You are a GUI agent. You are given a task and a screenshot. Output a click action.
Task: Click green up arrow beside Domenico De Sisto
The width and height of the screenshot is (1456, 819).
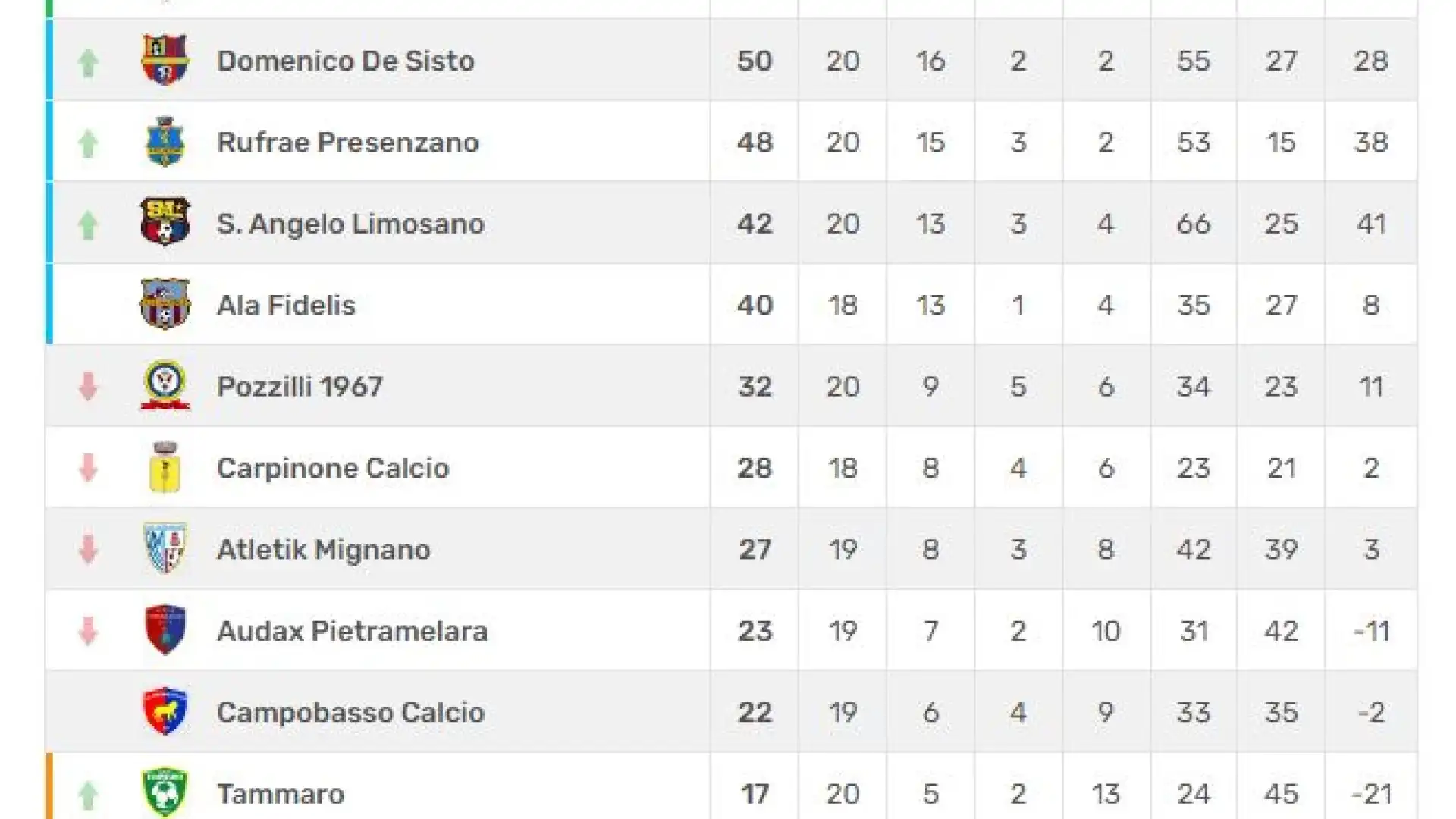point(88,62)
